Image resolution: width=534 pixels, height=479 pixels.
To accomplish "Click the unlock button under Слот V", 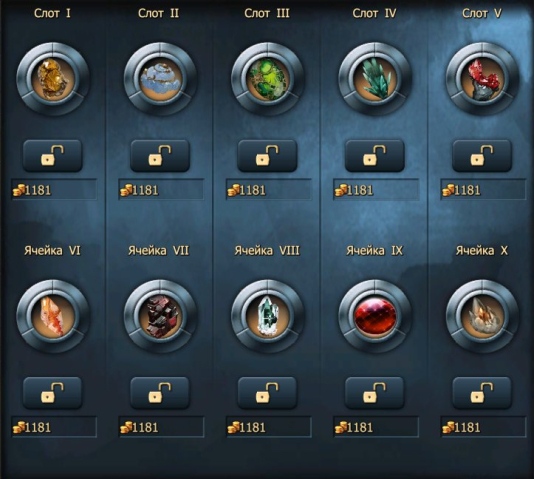I will [482, 156].
